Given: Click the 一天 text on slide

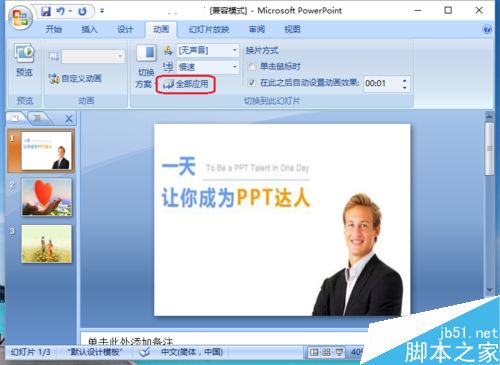Looking at the screenshot, I should (179, 166).
